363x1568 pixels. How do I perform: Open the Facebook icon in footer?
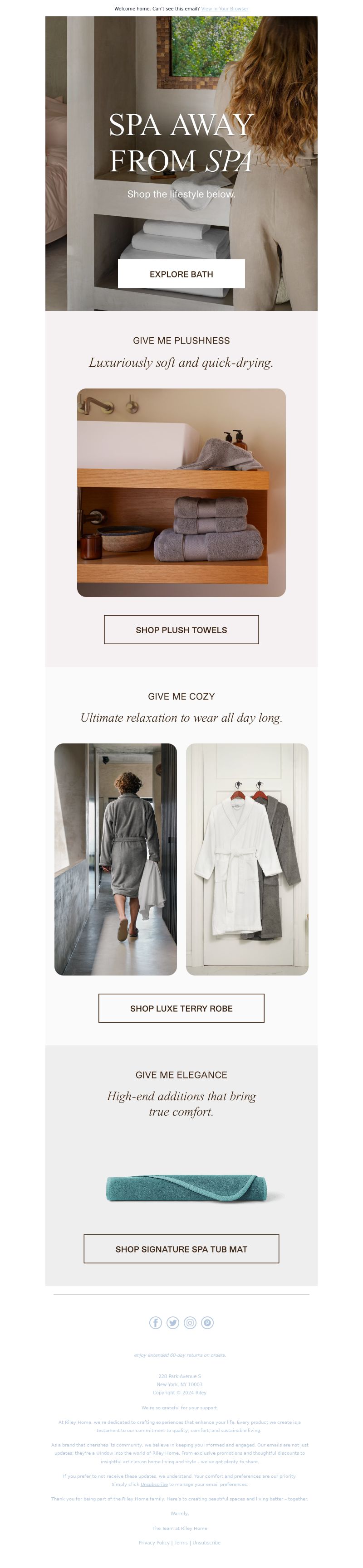pos(155,1322)
